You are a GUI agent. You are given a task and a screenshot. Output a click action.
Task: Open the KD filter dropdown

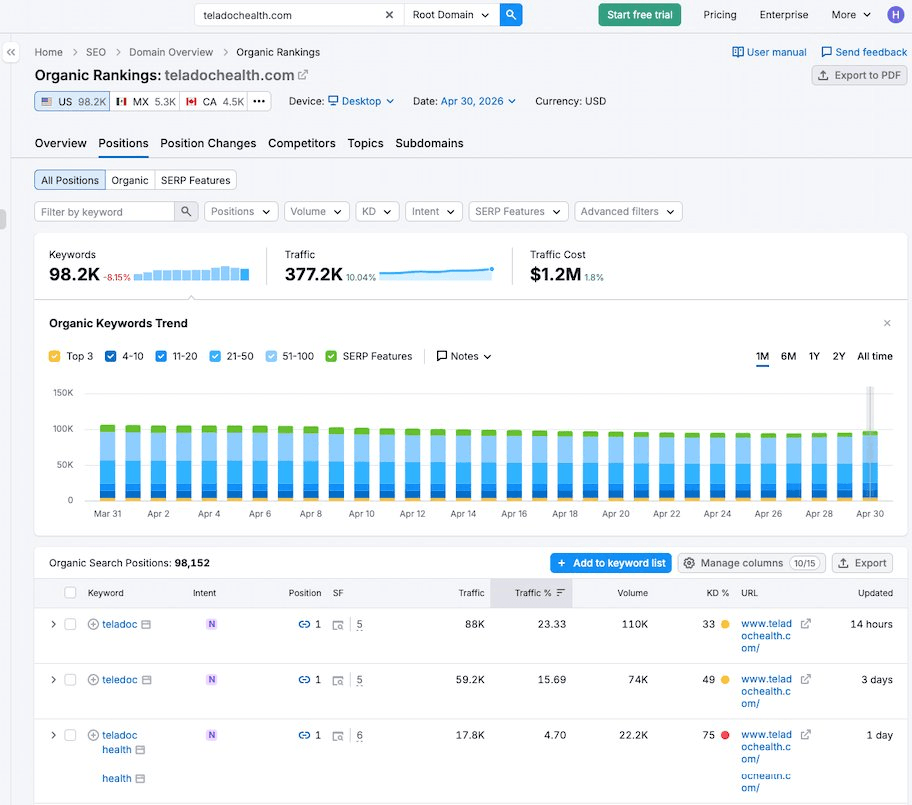pos(377,211)
